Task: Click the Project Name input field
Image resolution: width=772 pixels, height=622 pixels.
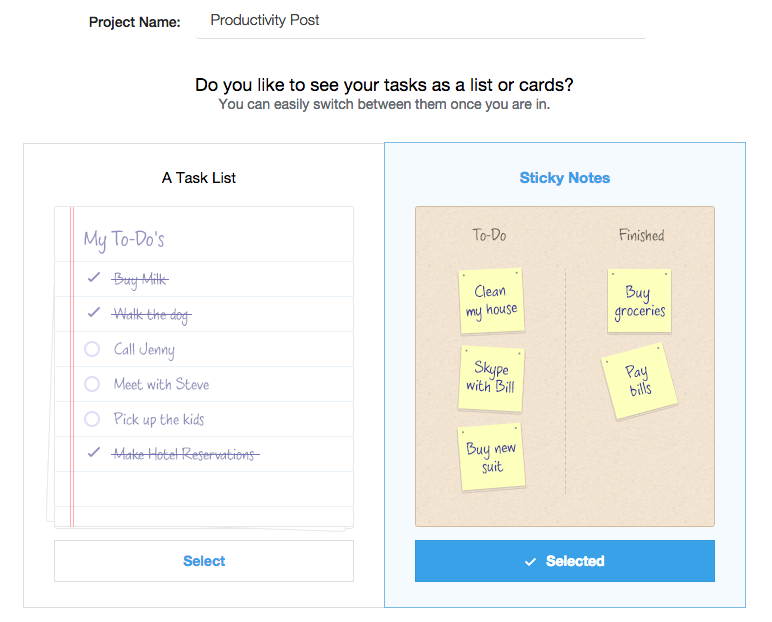Action: [x=420, y=21]
